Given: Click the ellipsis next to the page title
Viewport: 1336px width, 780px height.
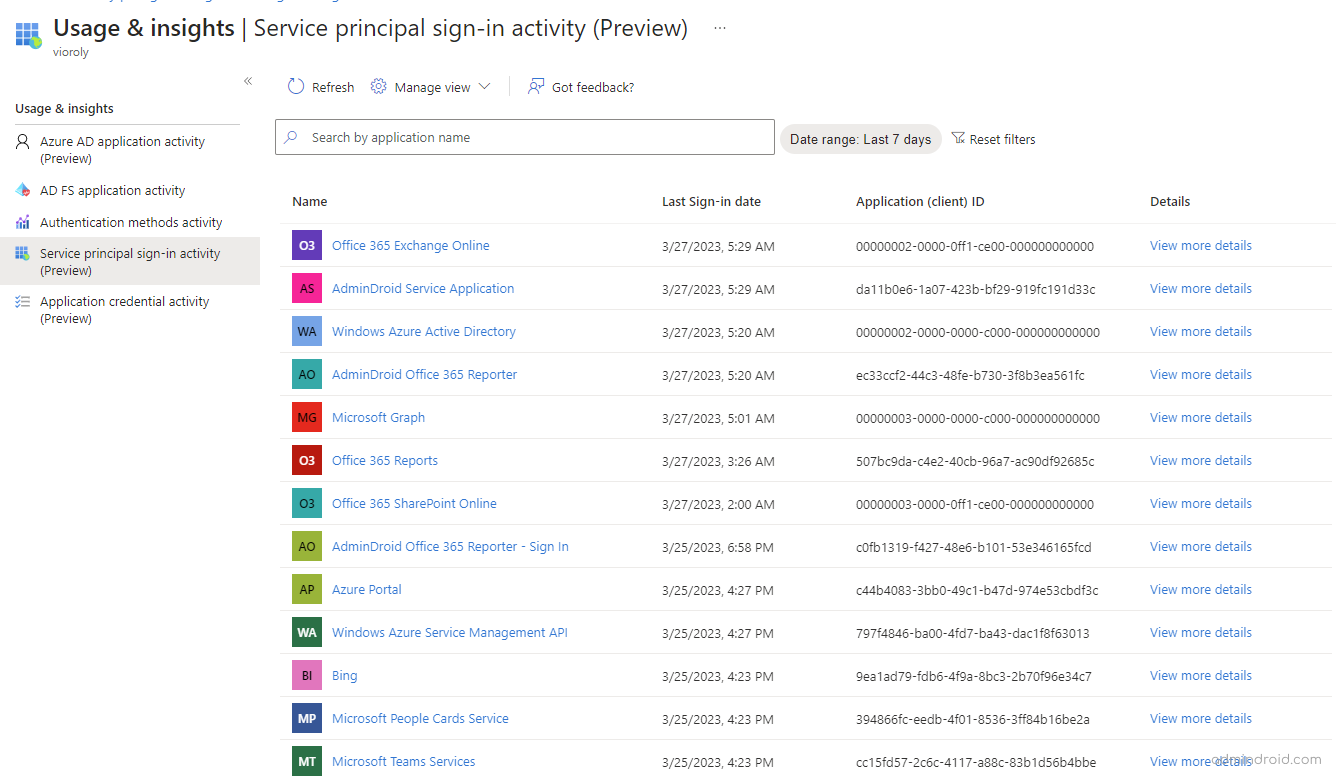Looking at the screenshot, I should point(720,28).
